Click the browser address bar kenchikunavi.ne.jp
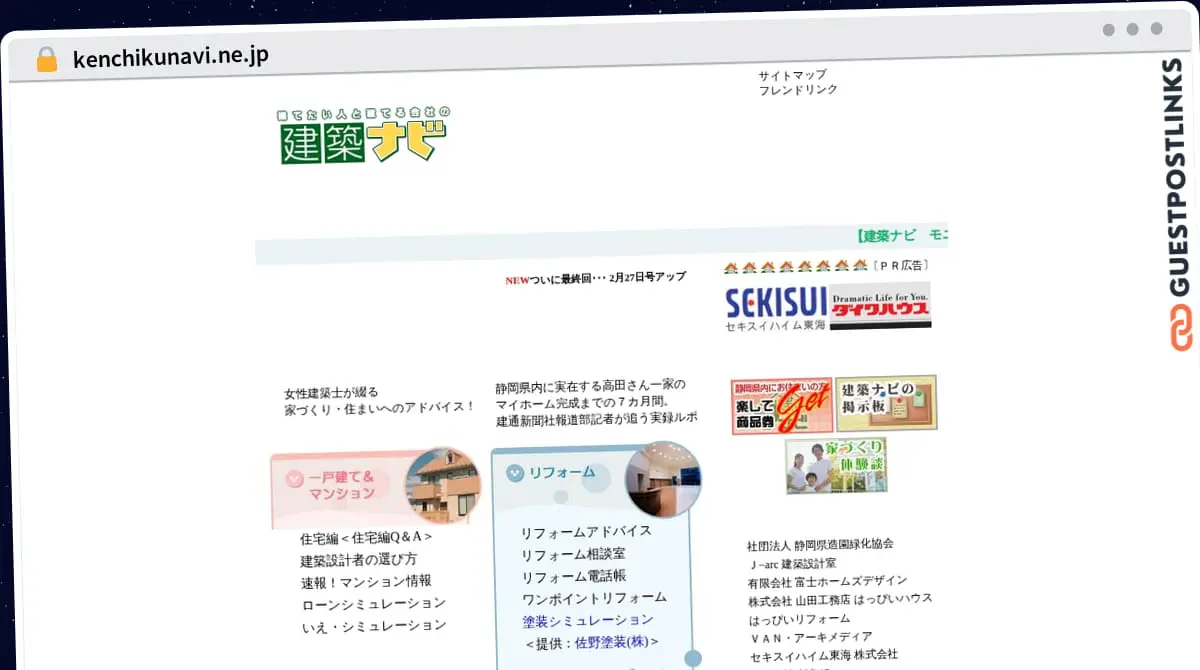Viewport: 1200px width, 670px height. click(x=171, y=57)
